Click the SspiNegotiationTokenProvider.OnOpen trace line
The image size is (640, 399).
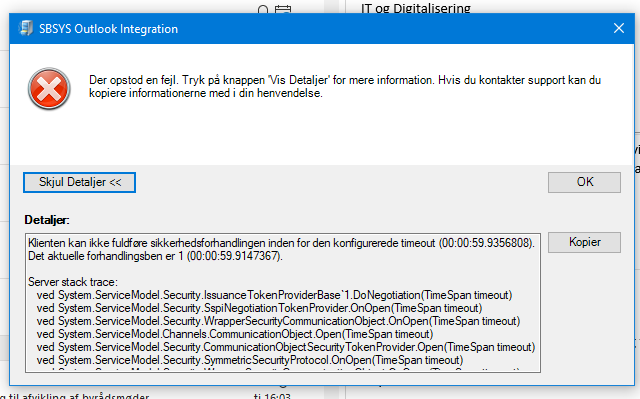259,308
